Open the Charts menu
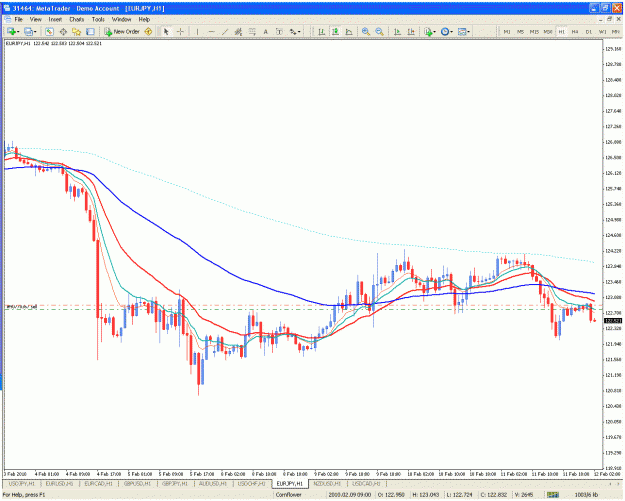This screenshot has width=625, height=501. pyautogui.click(x=77, y=19)
